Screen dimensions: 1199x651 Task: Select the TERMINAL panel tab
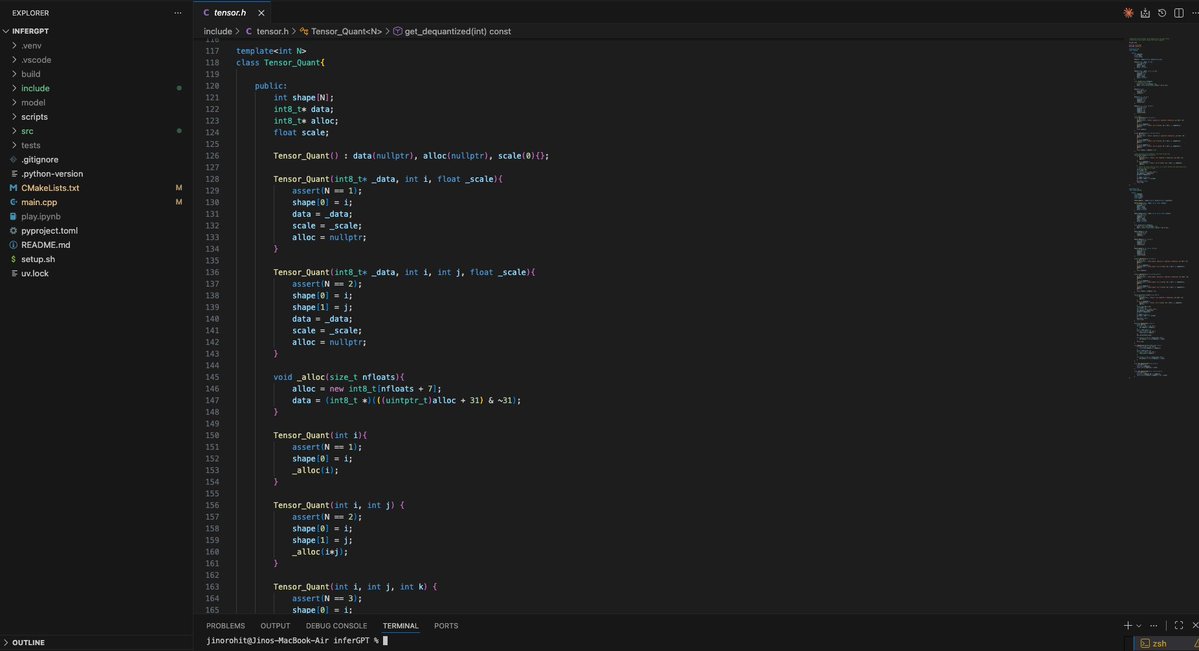[401, 626]
